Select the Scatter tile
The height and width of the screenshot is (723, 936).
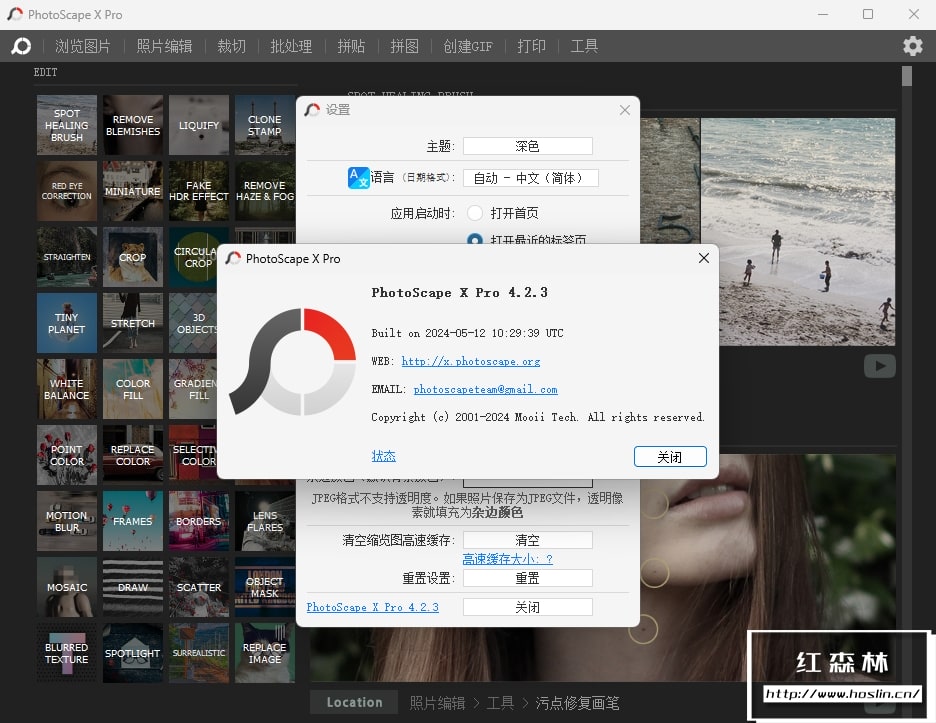tap(199, 587)
